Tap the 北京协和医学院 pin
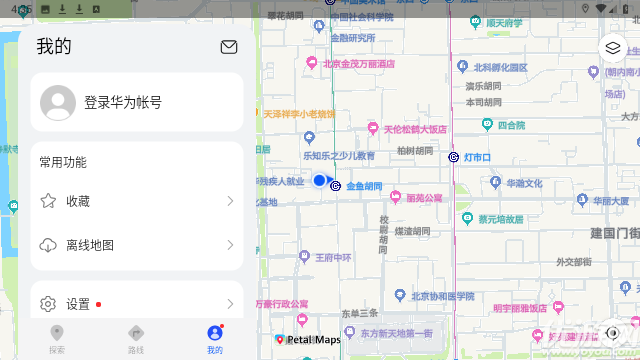 click(400, 296)
